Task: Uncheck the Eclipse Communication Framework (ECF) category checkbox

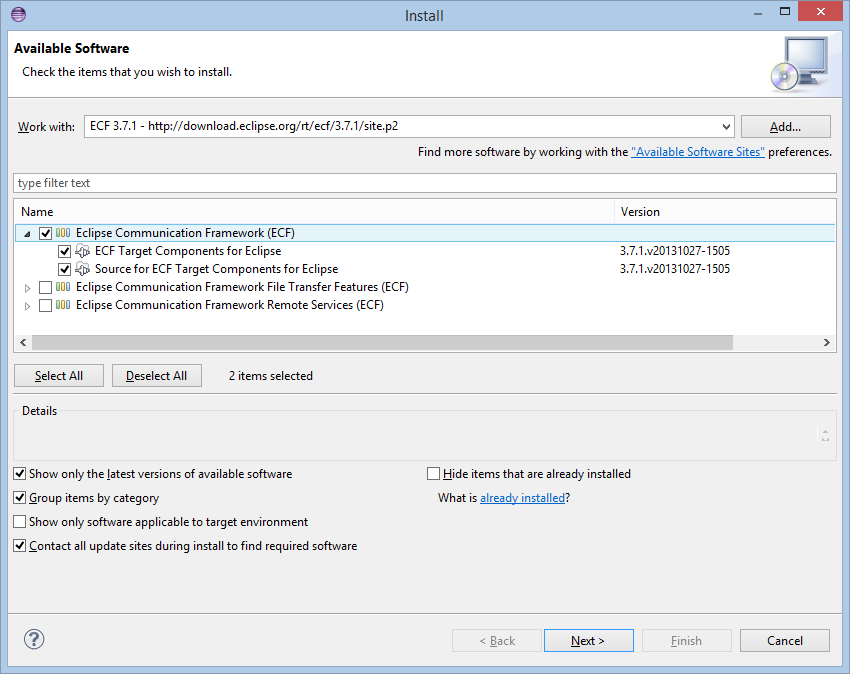Action: (46, 233)
